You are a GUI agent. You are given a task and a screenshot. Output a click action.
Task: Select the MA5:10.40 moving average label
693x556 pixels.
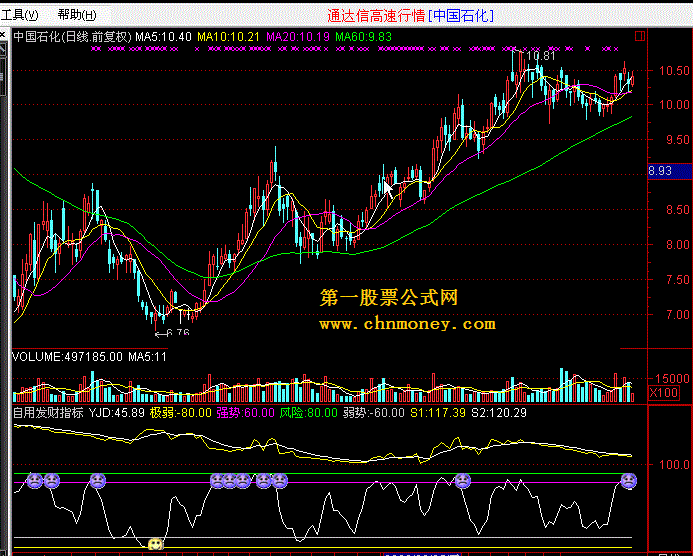click(164, 37)
